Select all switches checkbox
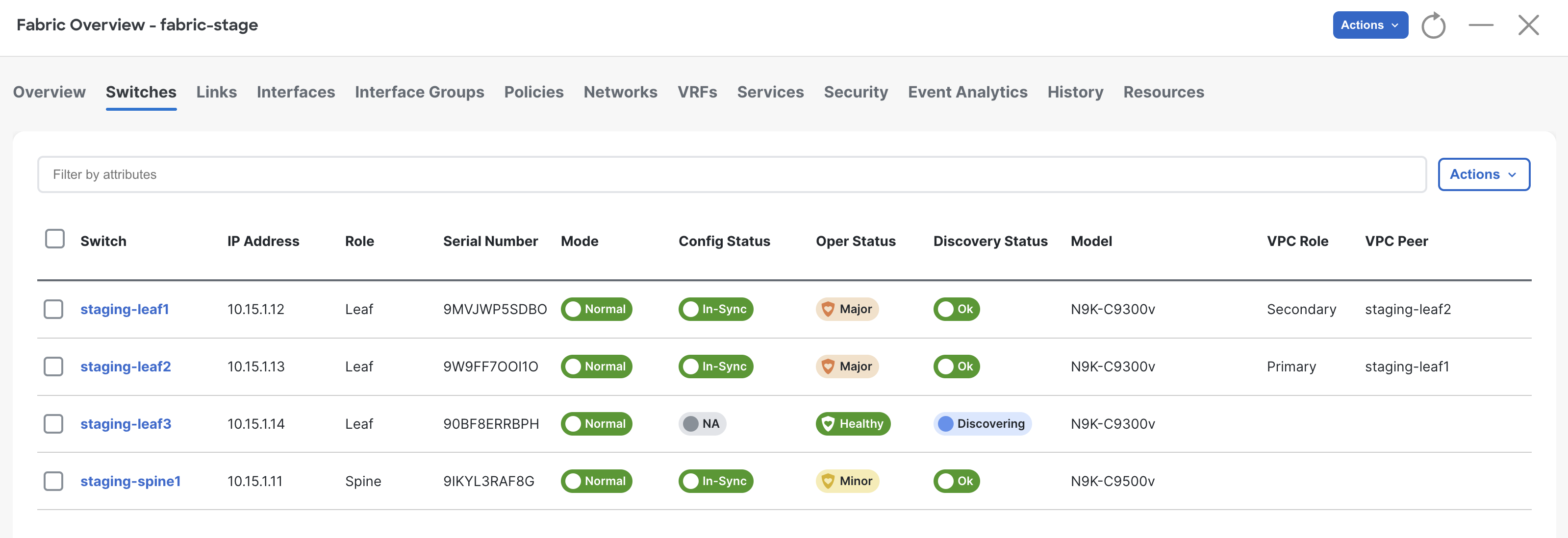 (55, 239)
